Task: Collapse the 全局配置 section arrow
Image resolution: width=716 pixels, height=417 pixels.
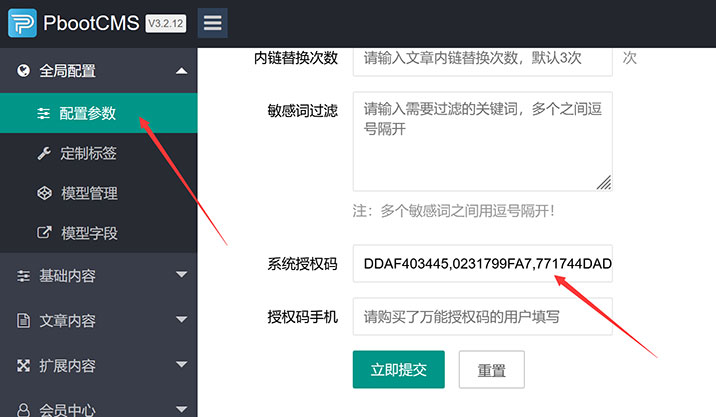Action: tap(181, 71)
